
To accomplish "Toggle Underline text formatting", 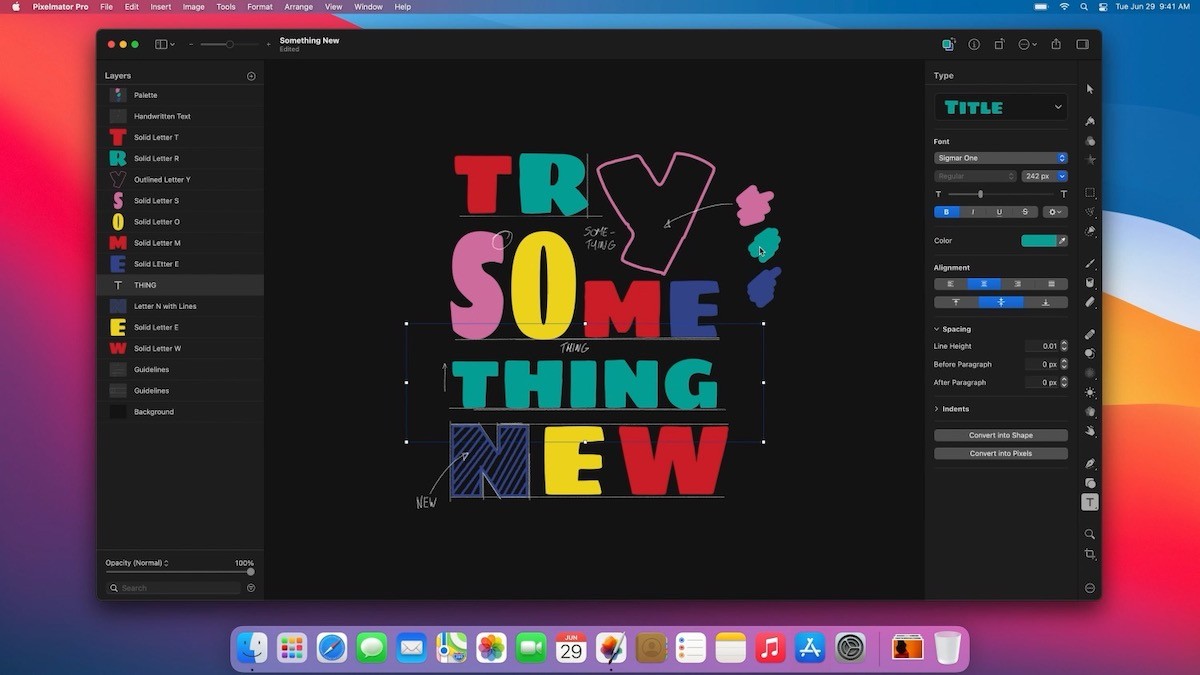I will pyautogui.click(x=999, y=212).
